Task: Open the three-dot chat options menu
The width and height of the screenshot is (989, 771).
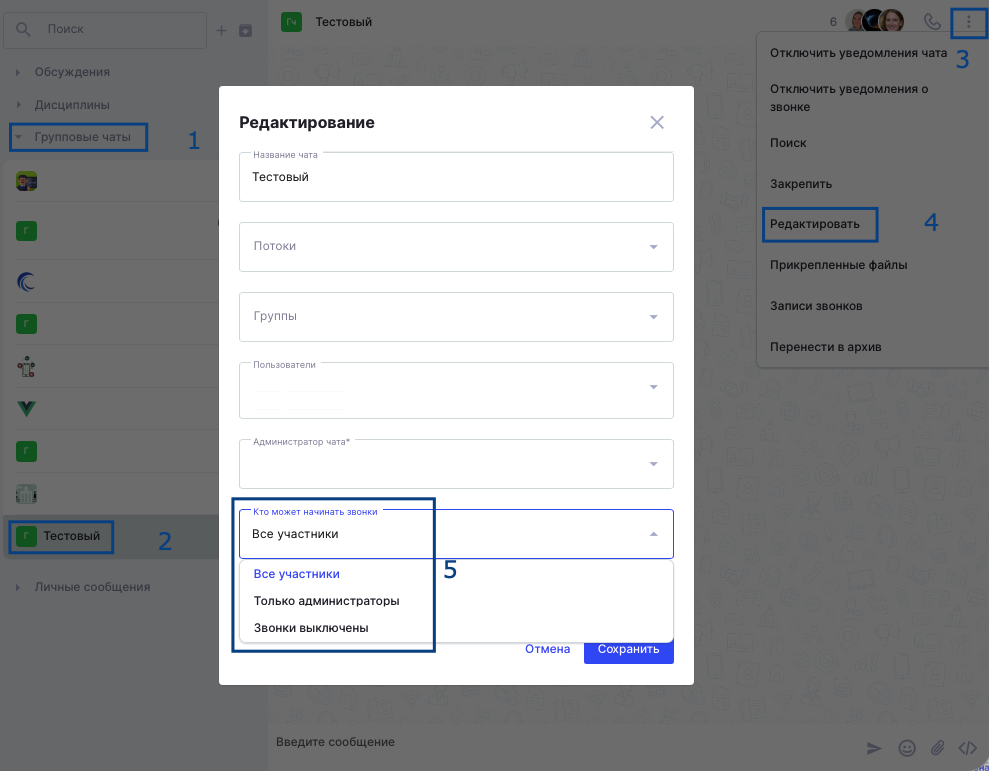Action: pyautogui.click(x=968, y=22)
